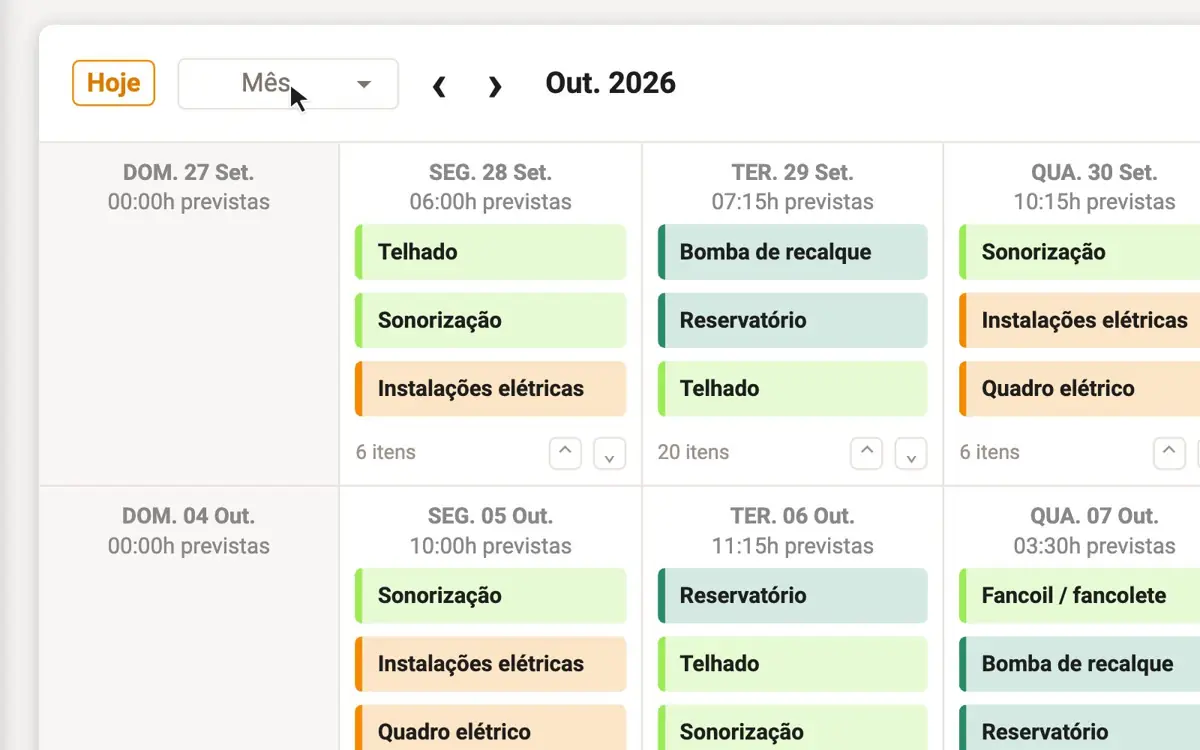Click the Hoje button
Screen dimensions: 1200x750
113,83
